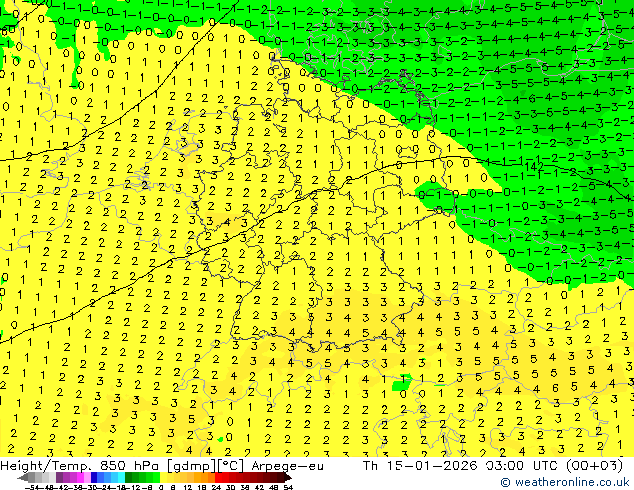Select the bright yellow segment of the temperature scale
The height and width of the screenshot is (490, 634).
tap(164, 478)
